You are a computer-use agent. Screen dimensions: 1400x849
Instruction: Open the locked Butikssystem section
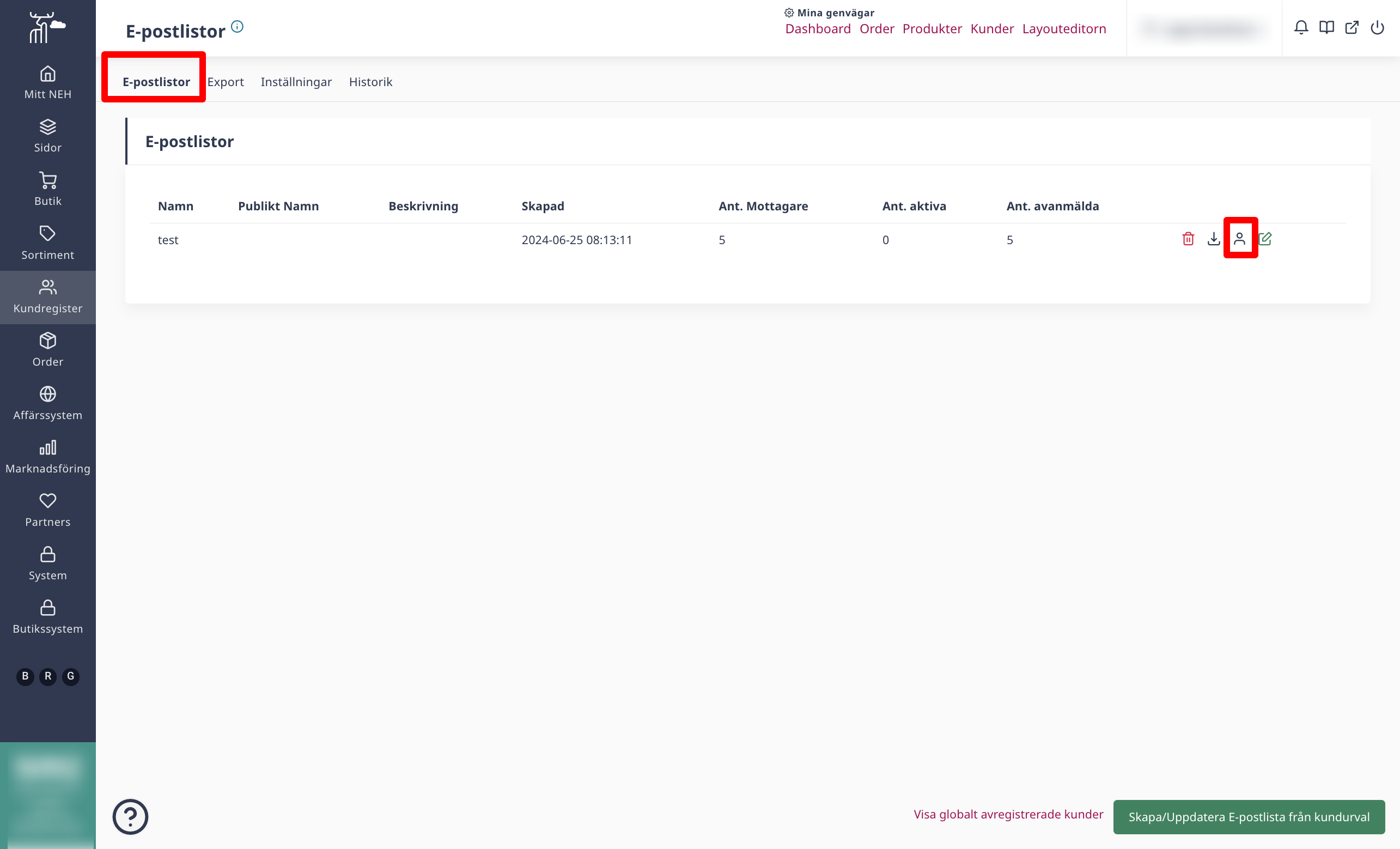click(48, 617)
